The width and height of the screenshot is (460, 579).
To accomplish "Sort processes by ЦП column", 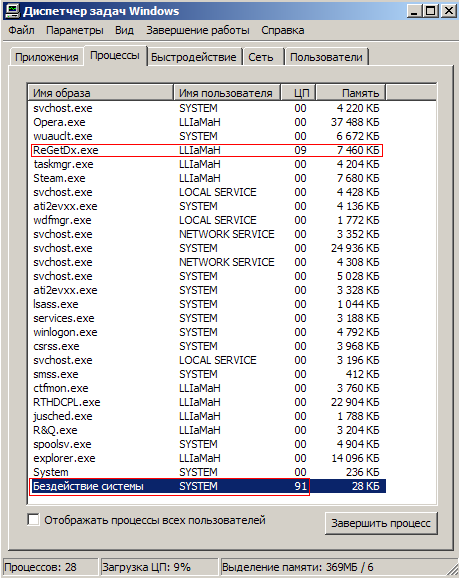I will (x=300, y=93).
